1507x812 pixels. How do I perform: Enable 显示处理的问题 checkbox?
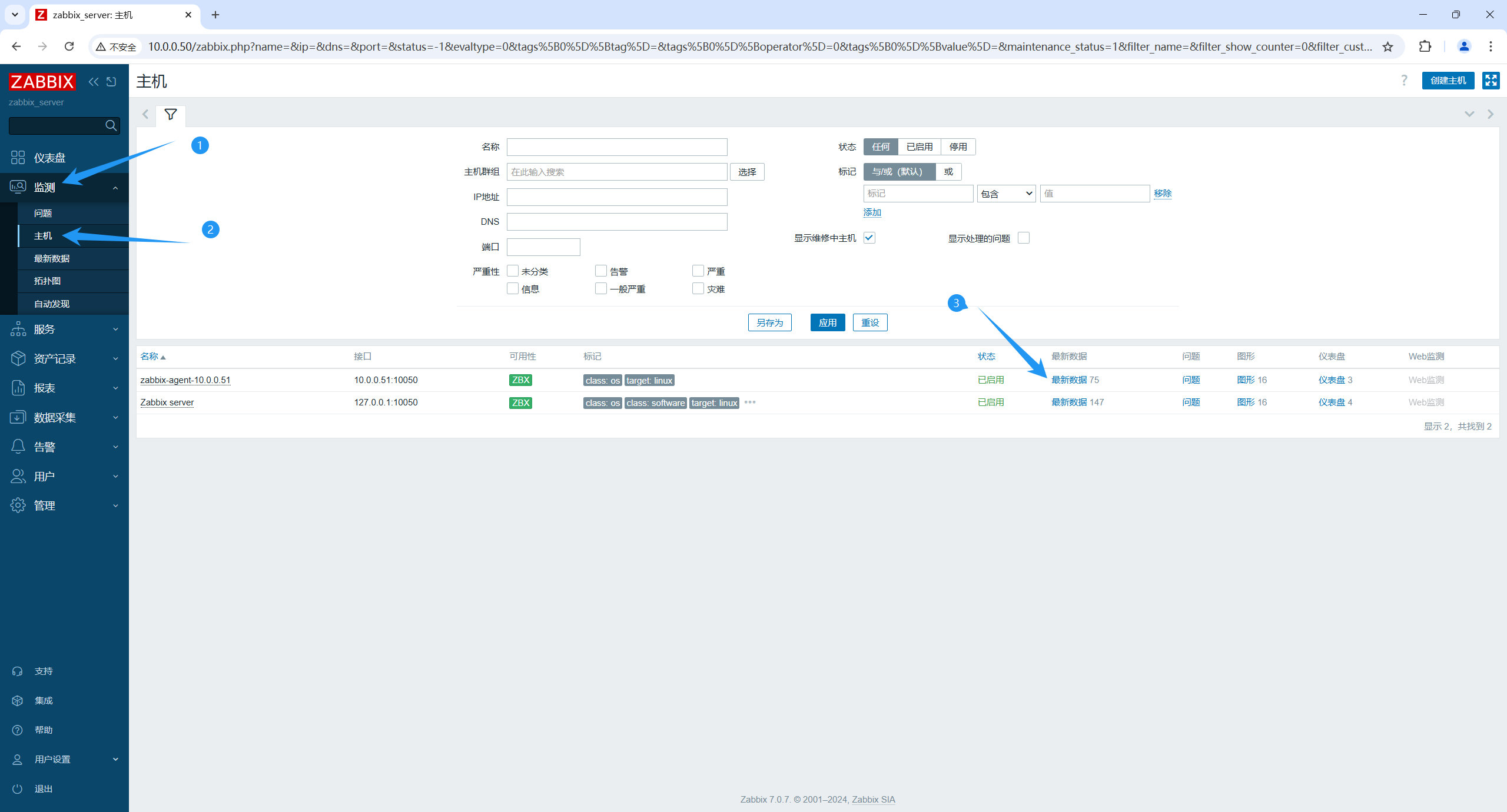click(x=1024, y=238)
